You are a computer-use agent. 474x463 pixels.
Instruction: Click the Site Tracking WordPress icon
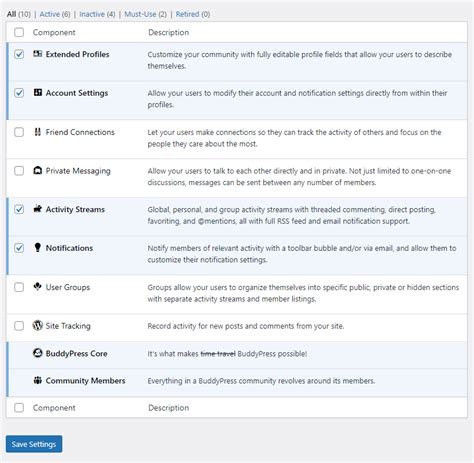(38, 325)
